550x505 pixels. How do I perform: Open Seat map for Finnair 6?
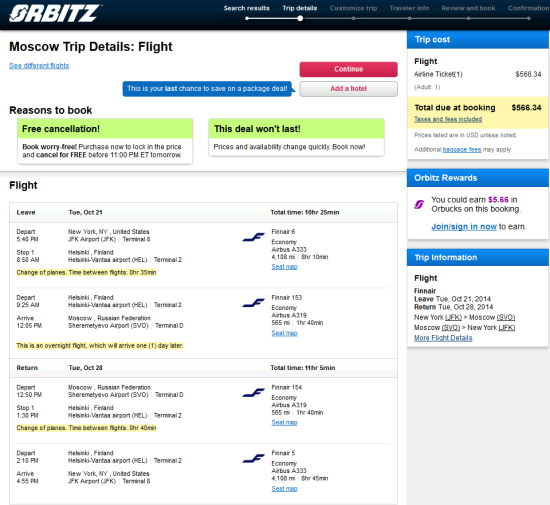click(x=284, y=267)
